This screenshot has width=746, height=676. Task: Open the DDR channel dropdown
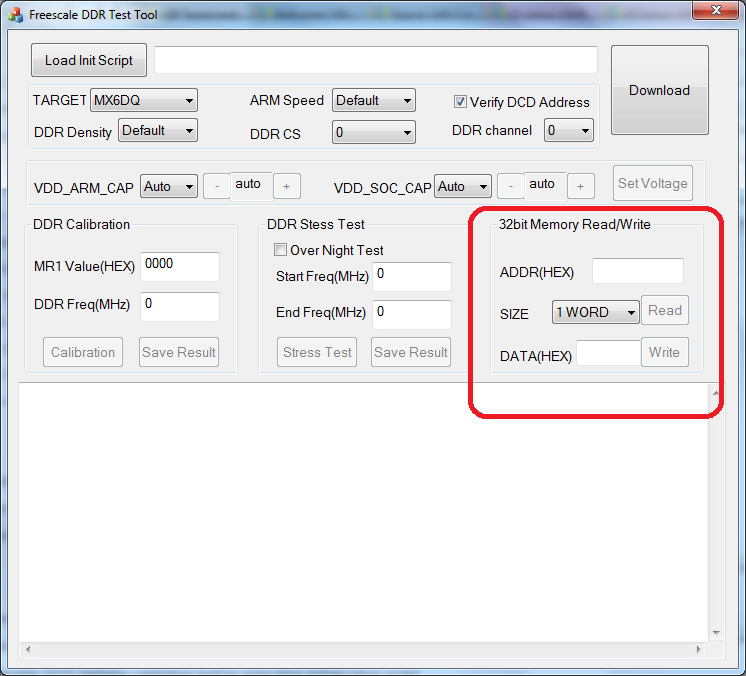[569, 130]
